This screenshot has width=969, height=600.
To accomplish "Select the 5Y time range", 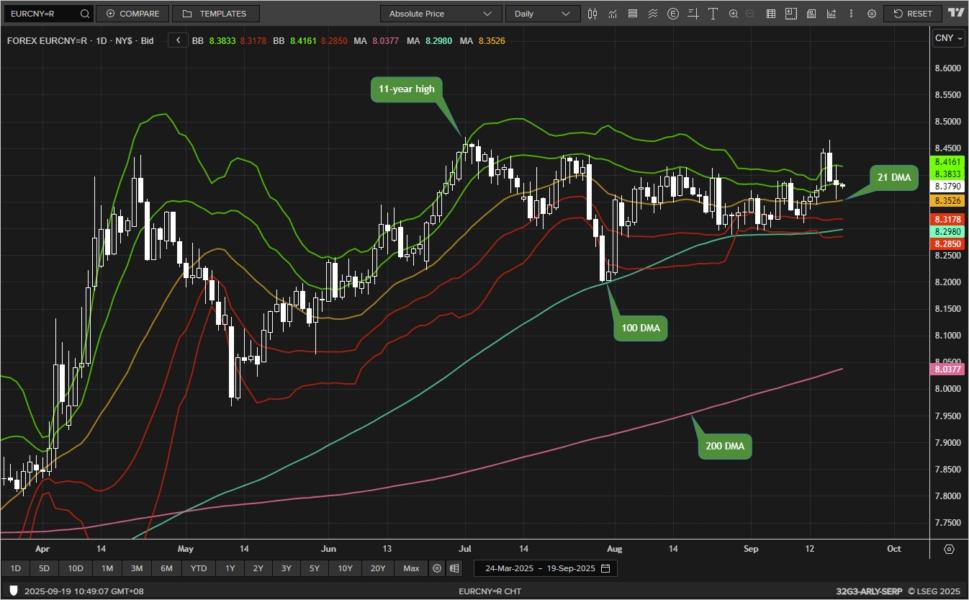I will coord(315,568).
